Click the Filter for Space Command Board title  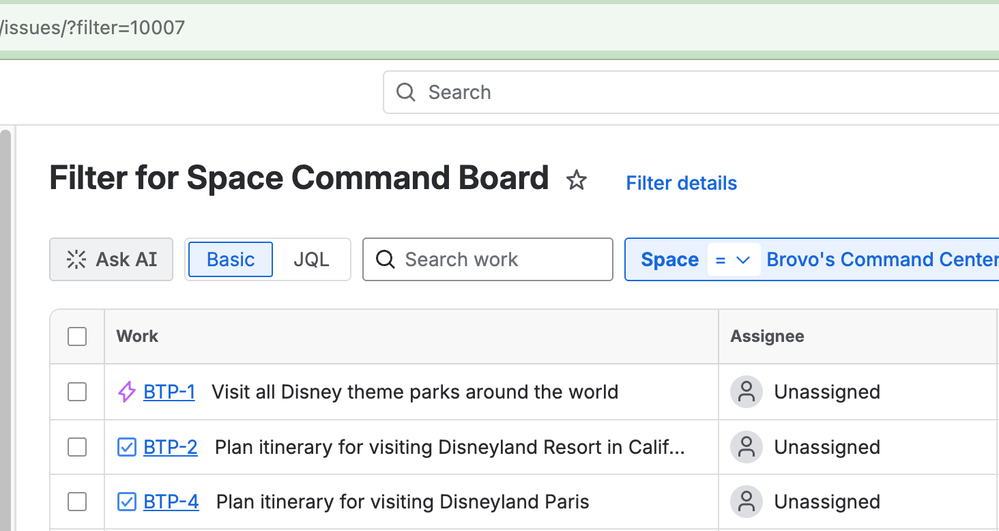[299, 178]
